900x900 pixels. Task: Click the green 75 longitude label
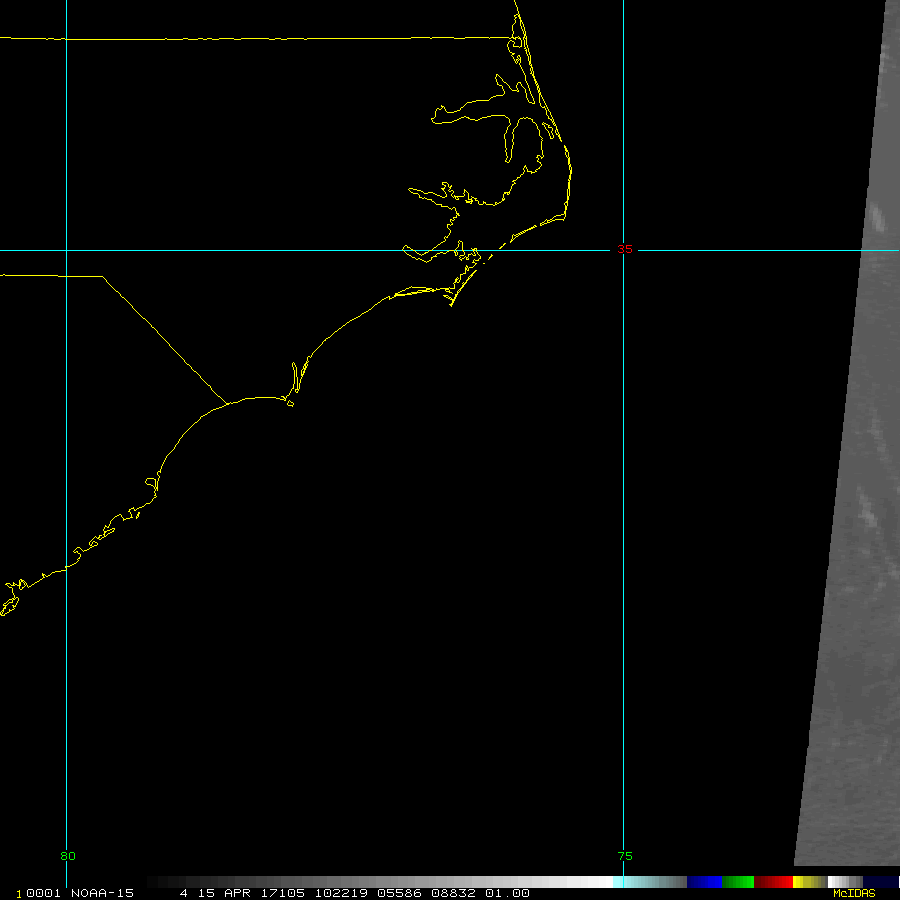point(624,856)
